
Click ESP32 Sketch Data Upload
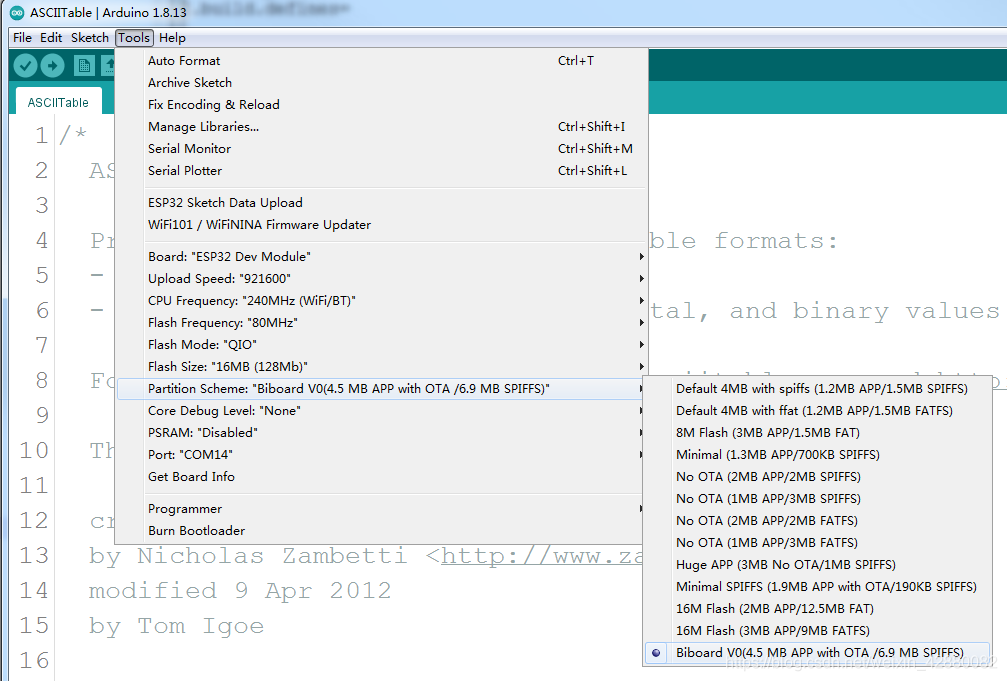click(x=381, y=202)
